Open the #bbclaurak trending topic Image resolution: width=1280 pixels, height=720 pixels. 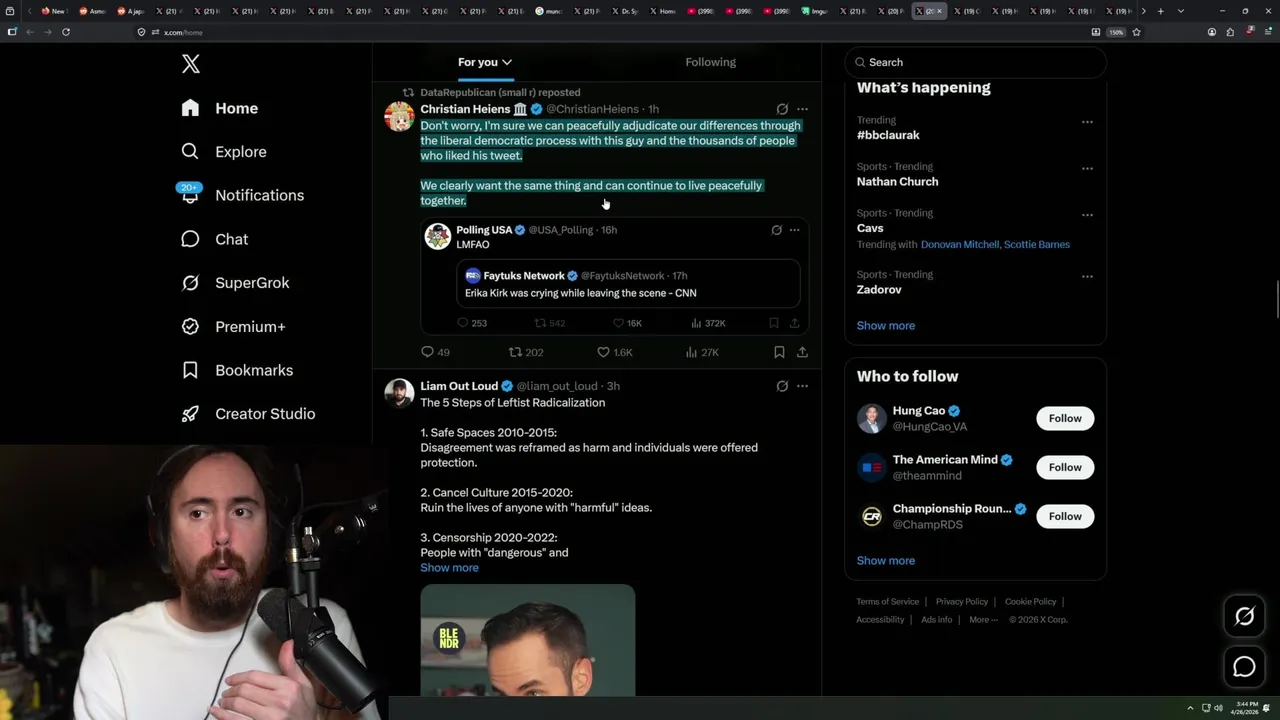coord(888,135)
